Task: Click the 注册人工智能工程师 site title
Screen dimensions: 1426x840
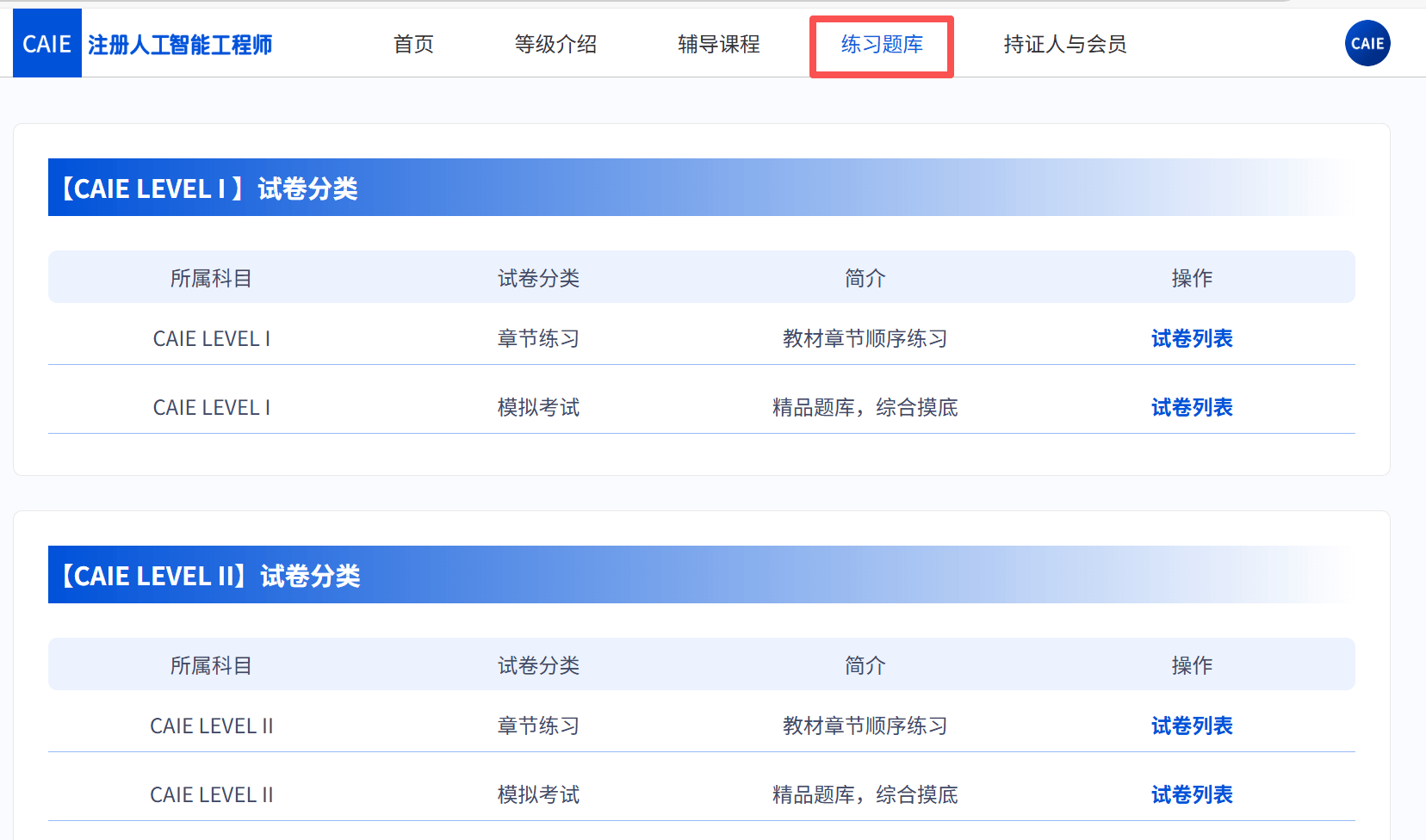Action: coord(180,45)
